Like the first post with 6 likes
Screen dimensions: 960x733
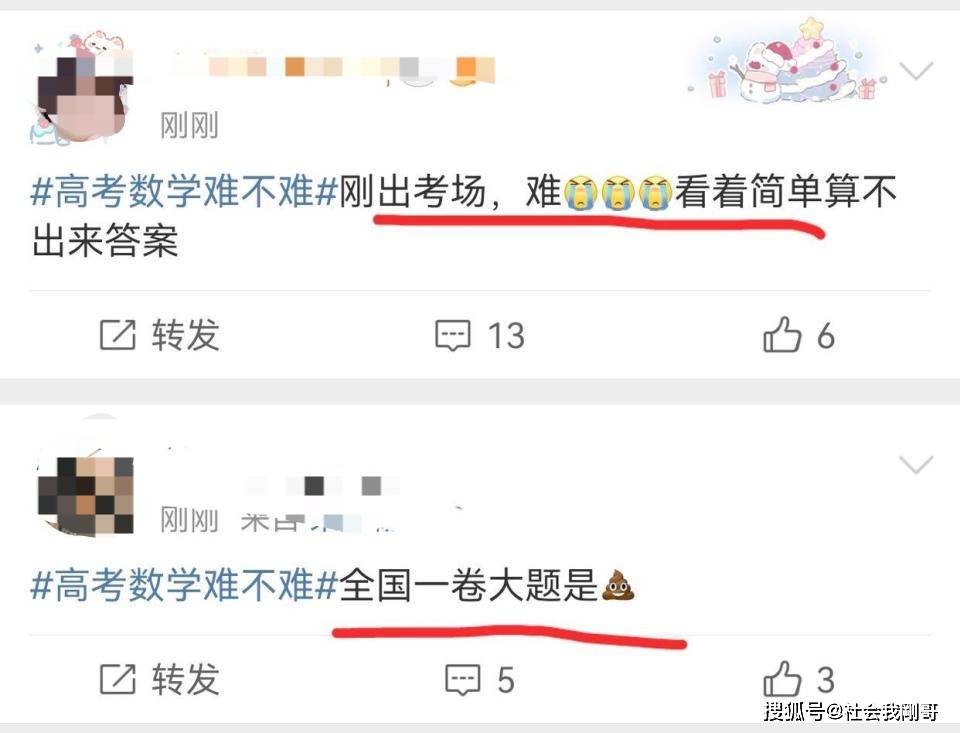pyautogui.click(x=782, y=334)
